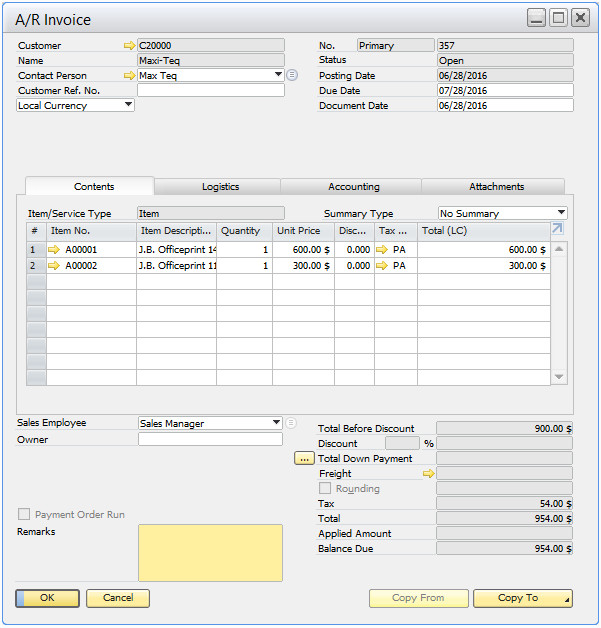Screen dimensions: 601x628
Task: Click tax code link arrow in row 1
Action: tap(383, 250)
